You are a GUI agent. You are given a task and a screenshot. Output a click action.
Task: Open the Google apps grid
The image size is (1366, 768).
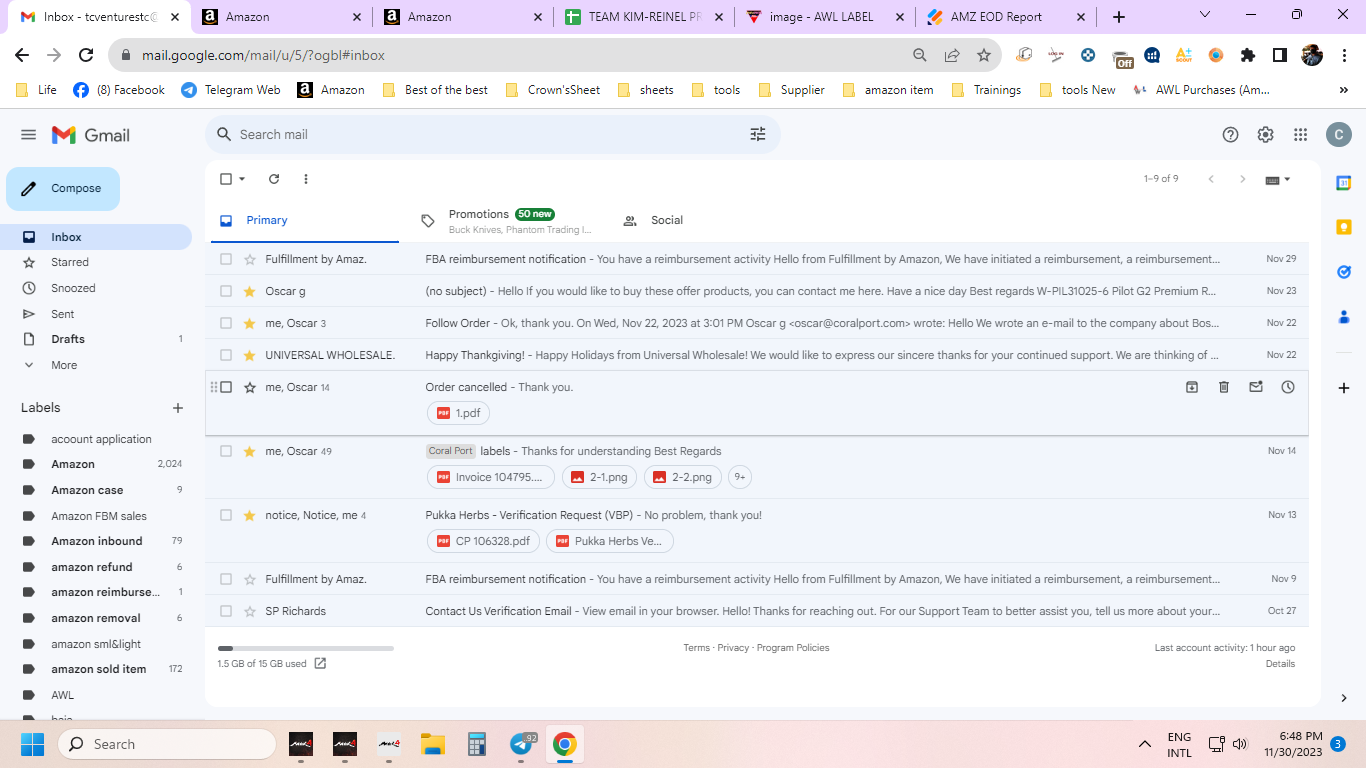1300,135
